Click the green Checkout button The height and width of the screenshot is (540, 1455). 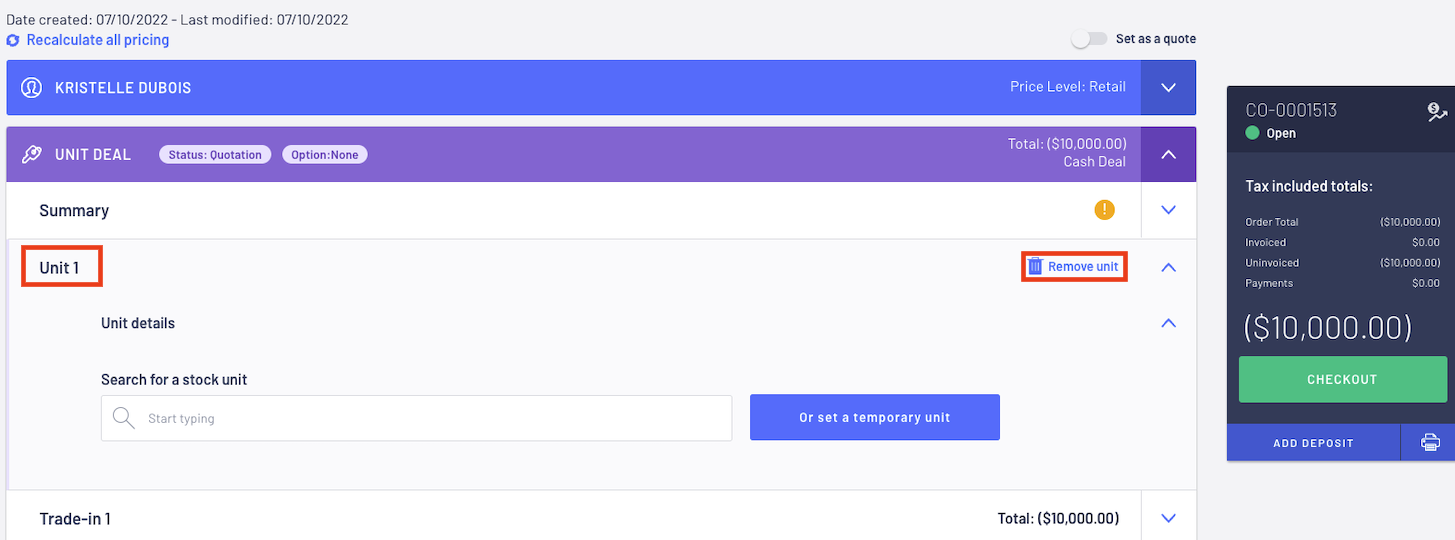1342,380
